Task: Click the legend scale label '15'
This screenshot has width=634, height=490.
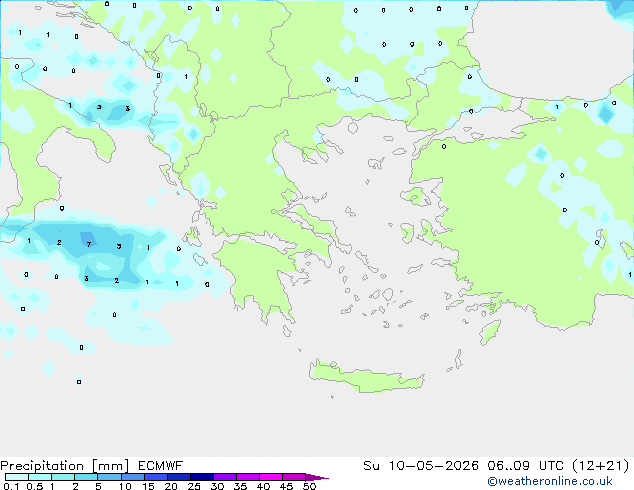Action: pyautogui.click(x=148, y=486)
